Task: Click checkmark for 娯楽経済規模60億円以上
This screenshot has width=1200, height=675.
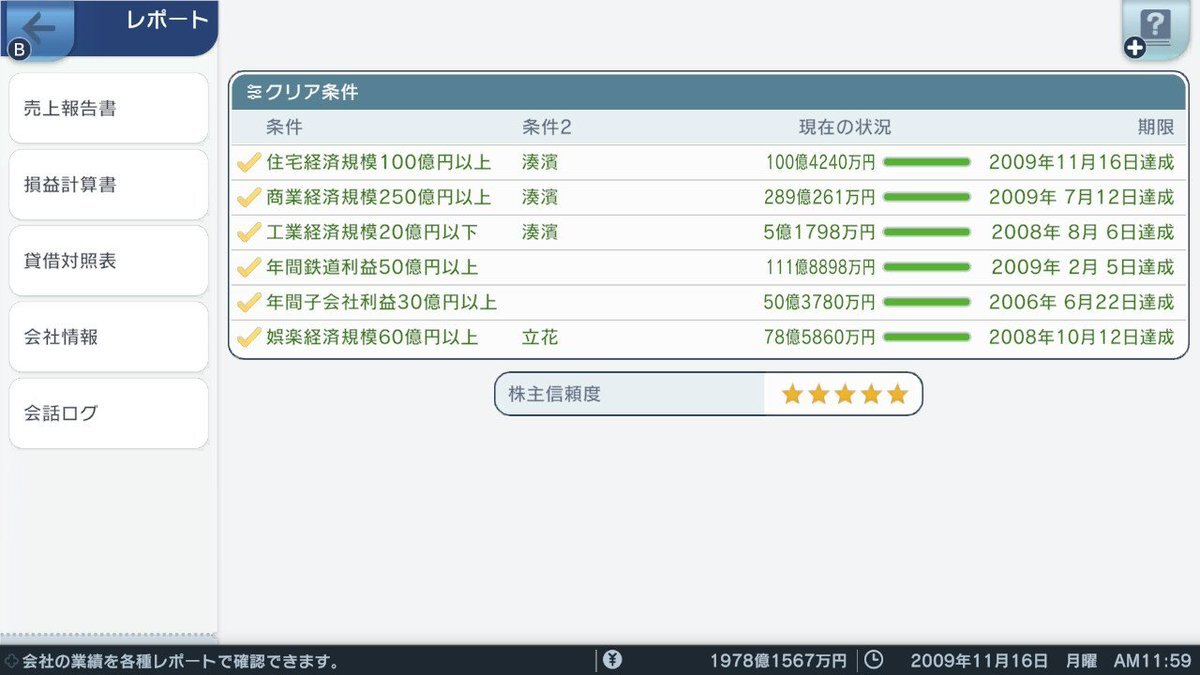Action: [x=249, y=337]
